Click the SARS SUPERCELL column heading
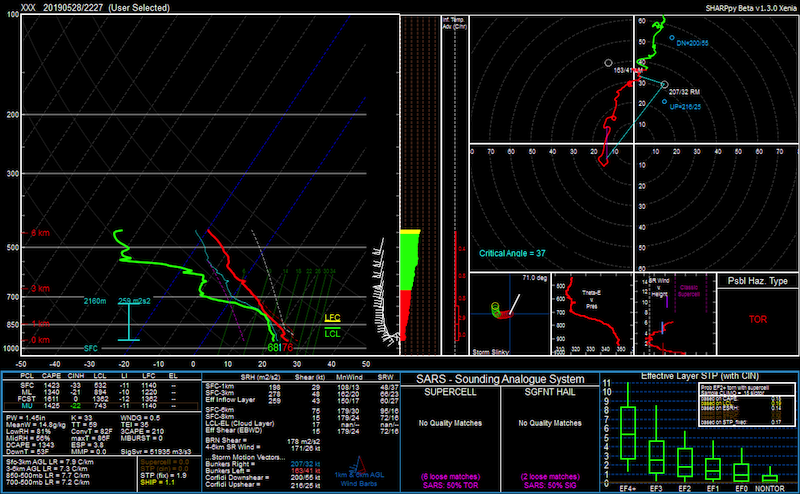The image size is (800, 494). coord(450,392)
